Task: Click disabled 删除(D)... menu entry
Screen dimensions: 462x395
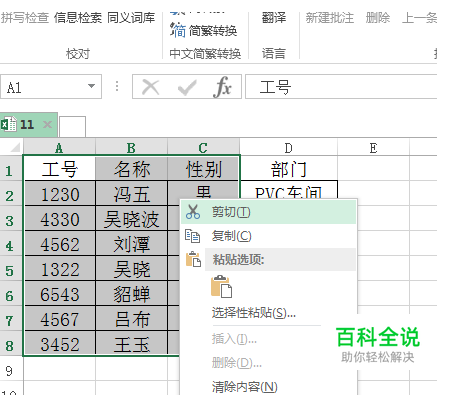Action: tap(237, 362)
